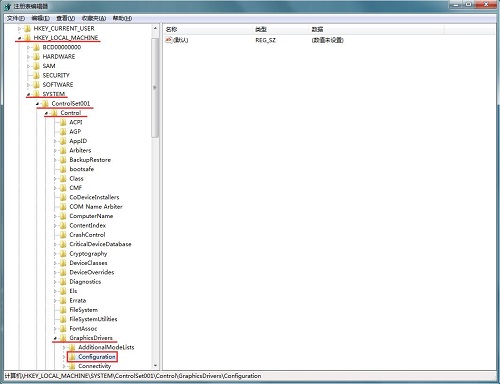The height and width of the screenshot is (384, 500).
Task: Click the Registry Editor title bar icon
Action: [7, 6]
